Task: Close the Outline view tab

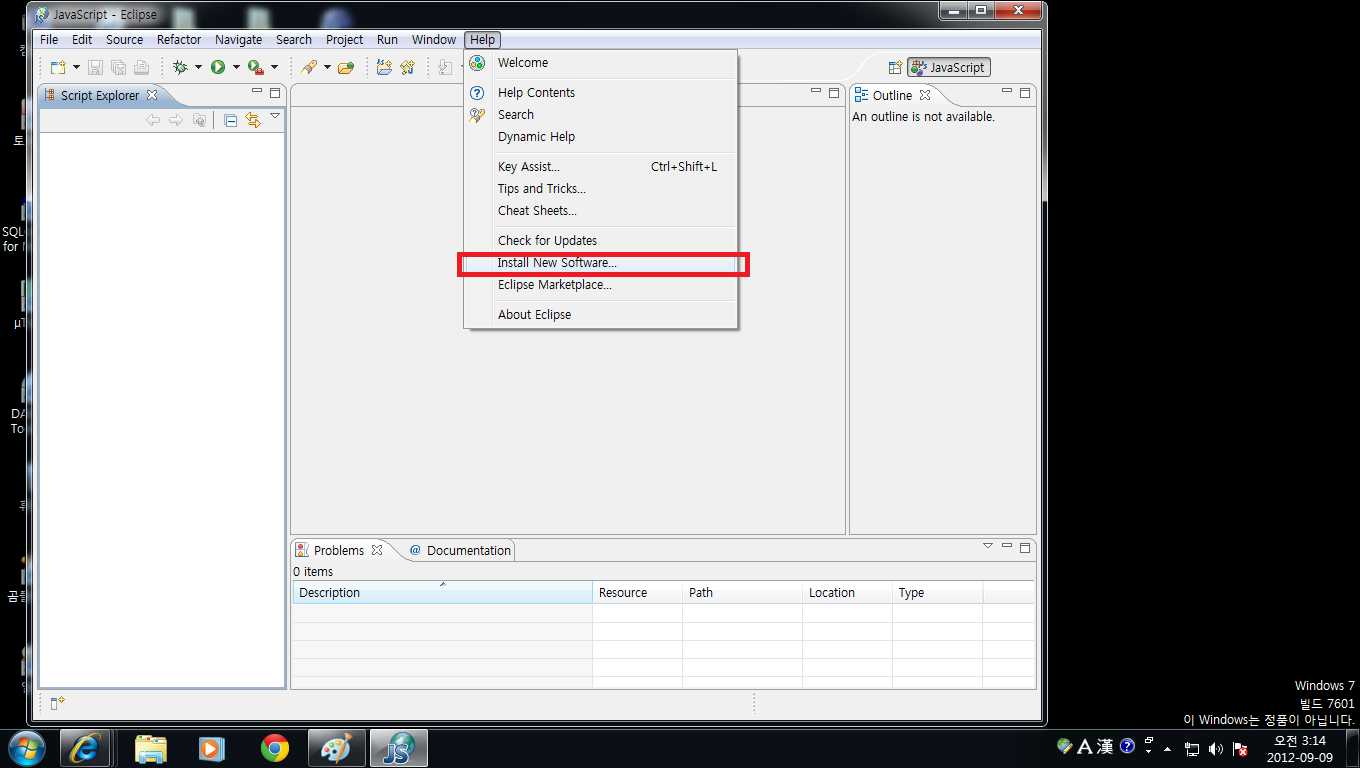Action: (925, 95)
